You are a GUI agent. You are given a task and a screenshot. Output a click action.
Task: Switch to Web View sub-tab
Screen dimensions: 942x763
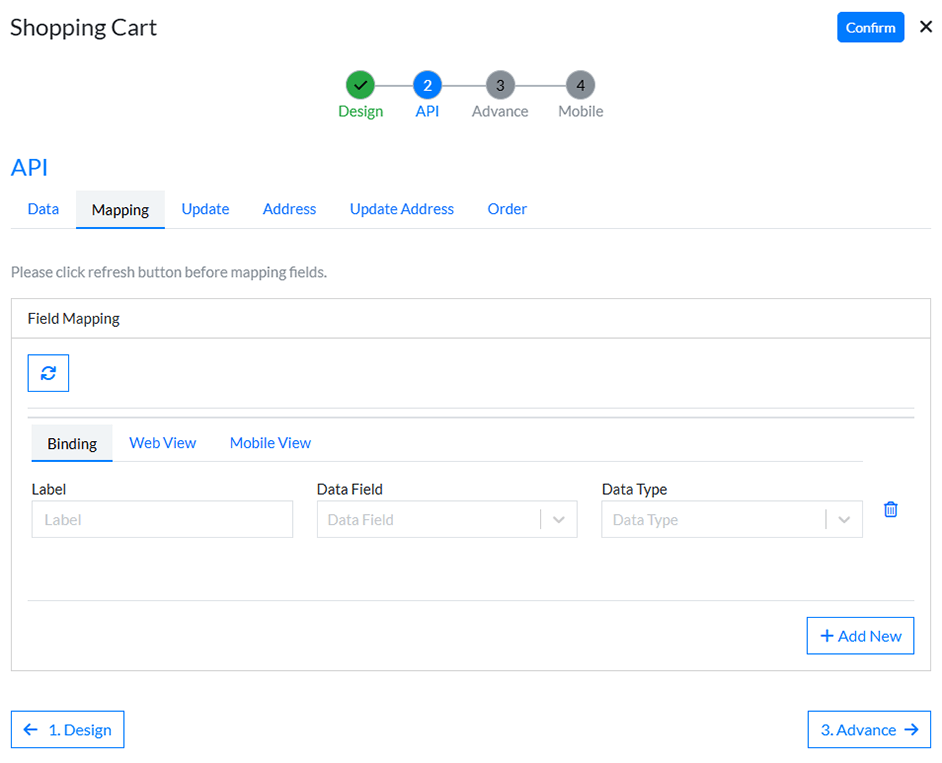[x=162, y=443]
